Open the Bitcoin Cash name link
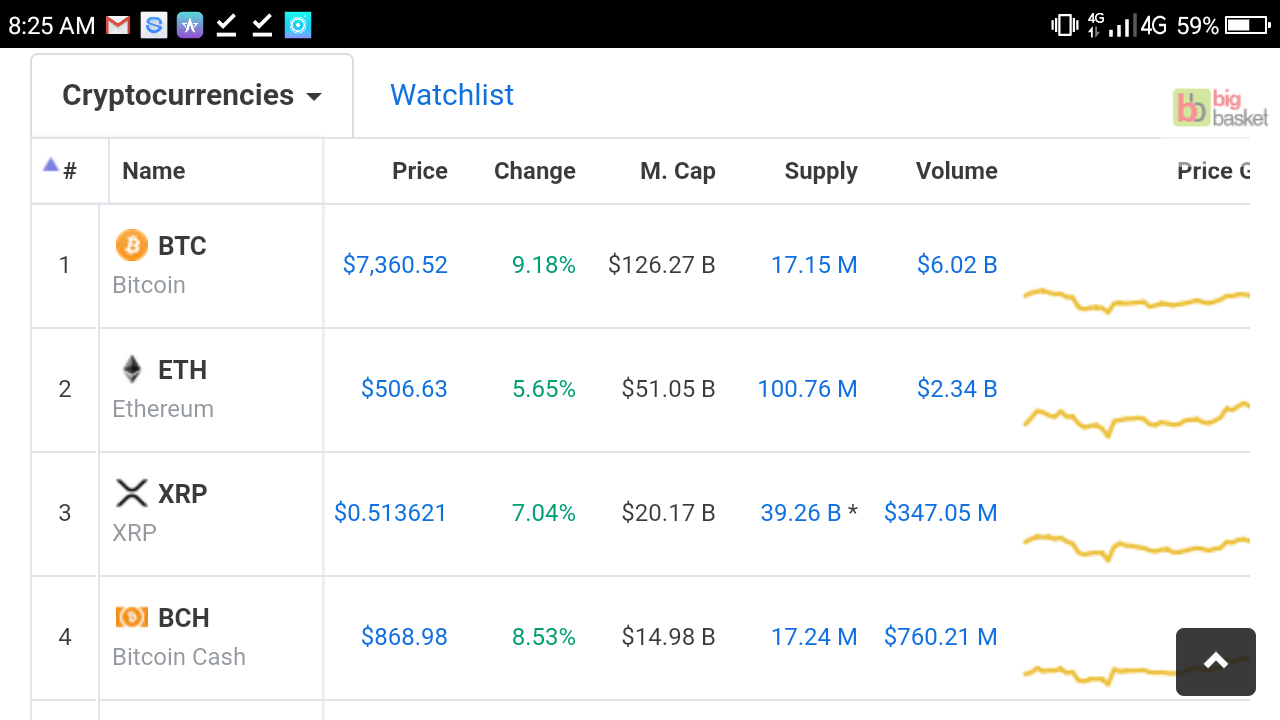1280x720 pixels. 179,657
